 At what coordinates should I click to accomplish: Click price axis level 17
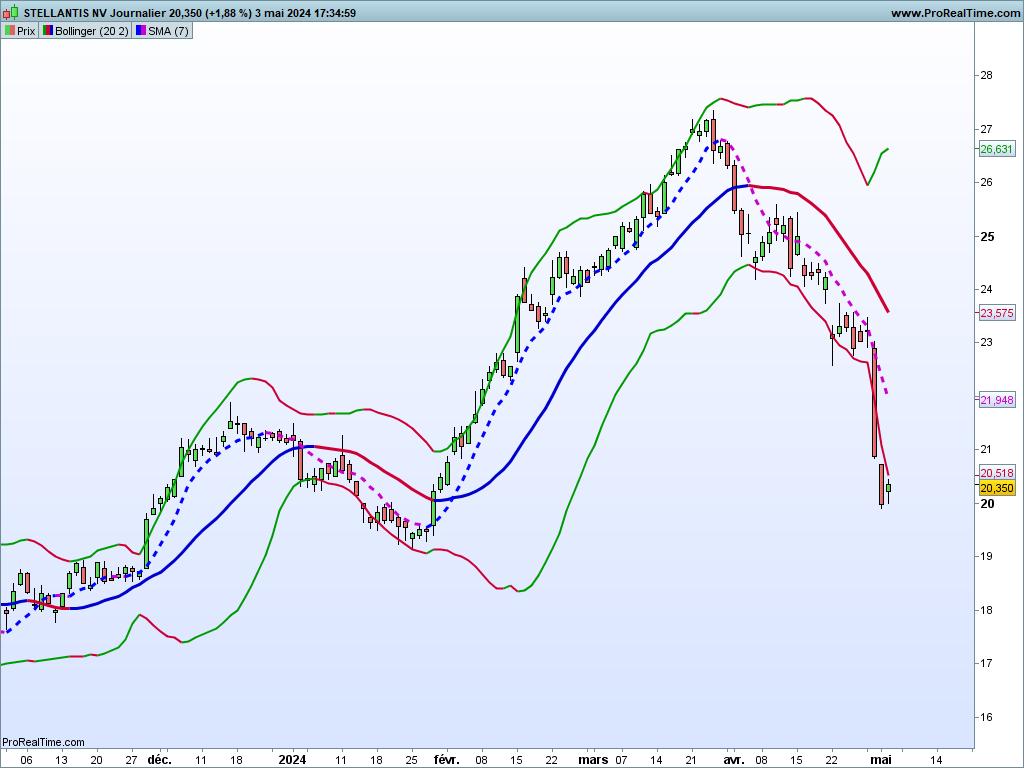click(986, 664)
